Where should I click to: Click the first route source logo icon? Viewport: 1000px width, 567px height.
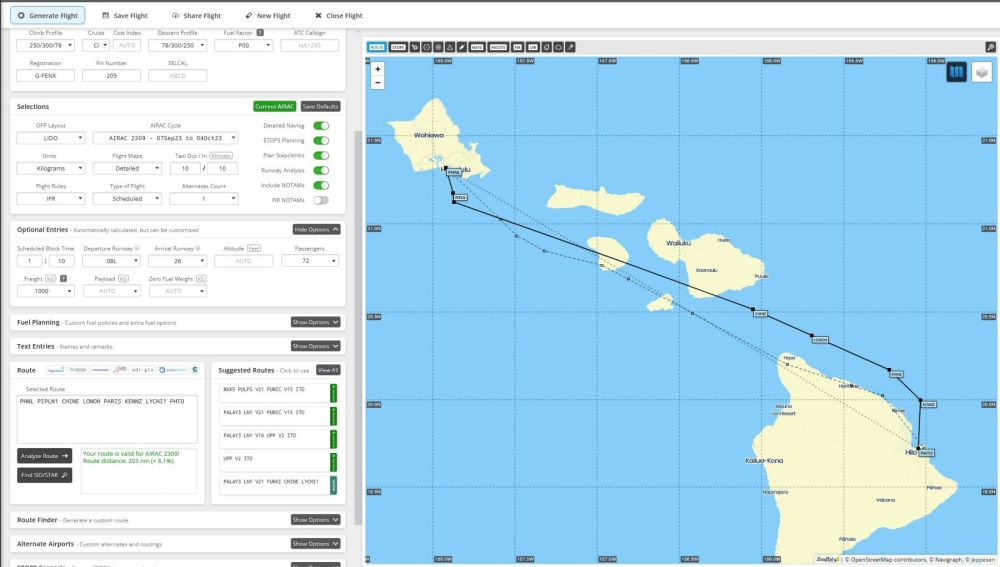click(55, 370)
